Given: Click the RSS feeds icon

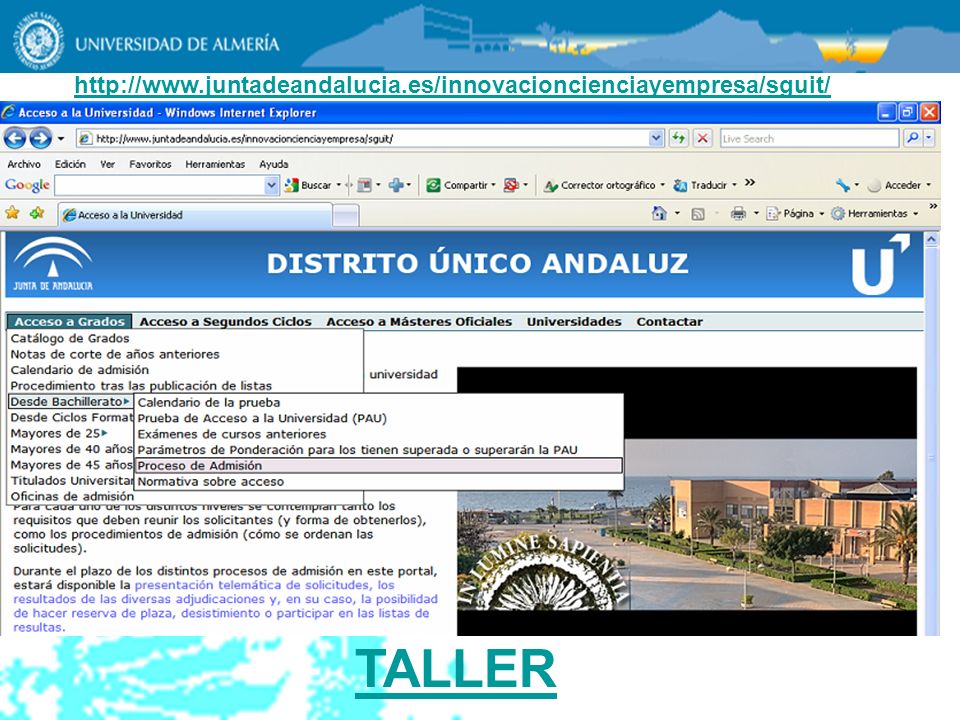Looking at the screenshot, I should click(697, 214).
